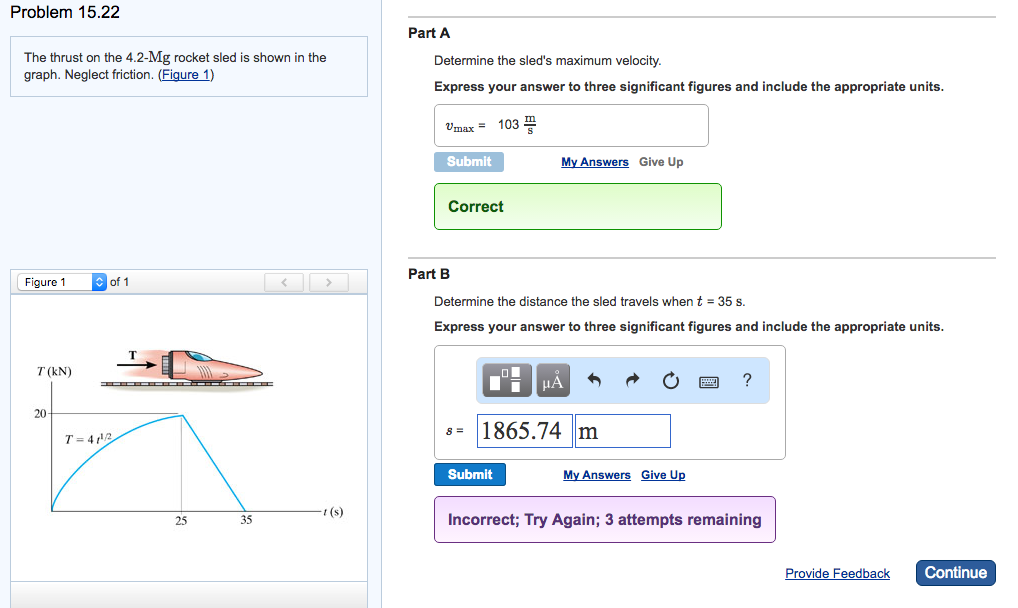Click the grayed Submit button in Part A

(x=468, y=161)
